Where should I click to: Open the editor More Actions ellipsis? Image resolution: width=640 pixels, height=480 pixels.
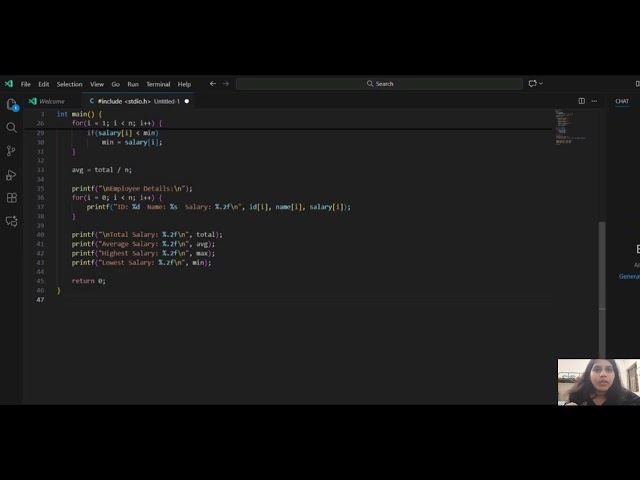(x=594, y=101)
